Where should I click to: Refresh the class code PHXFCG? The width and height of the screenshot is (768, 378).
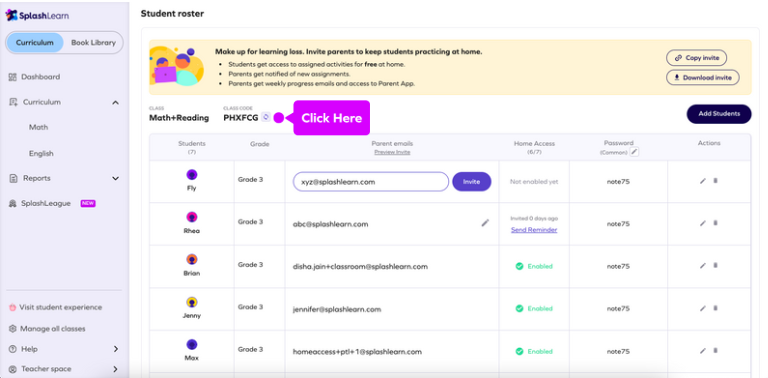point(265,117)
